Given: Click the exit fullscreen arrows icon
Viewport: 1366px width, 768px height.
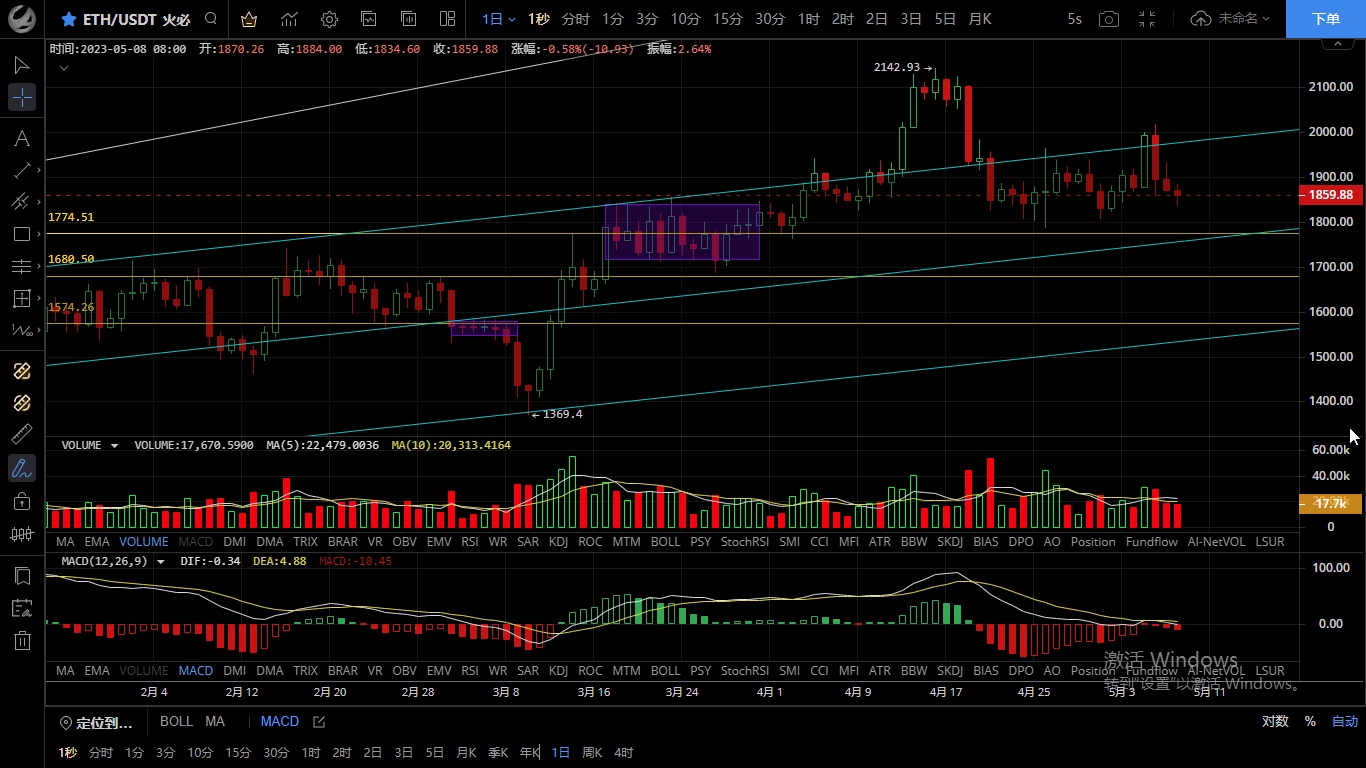Looking at the screenshot, I should [x=1147, y=19].
